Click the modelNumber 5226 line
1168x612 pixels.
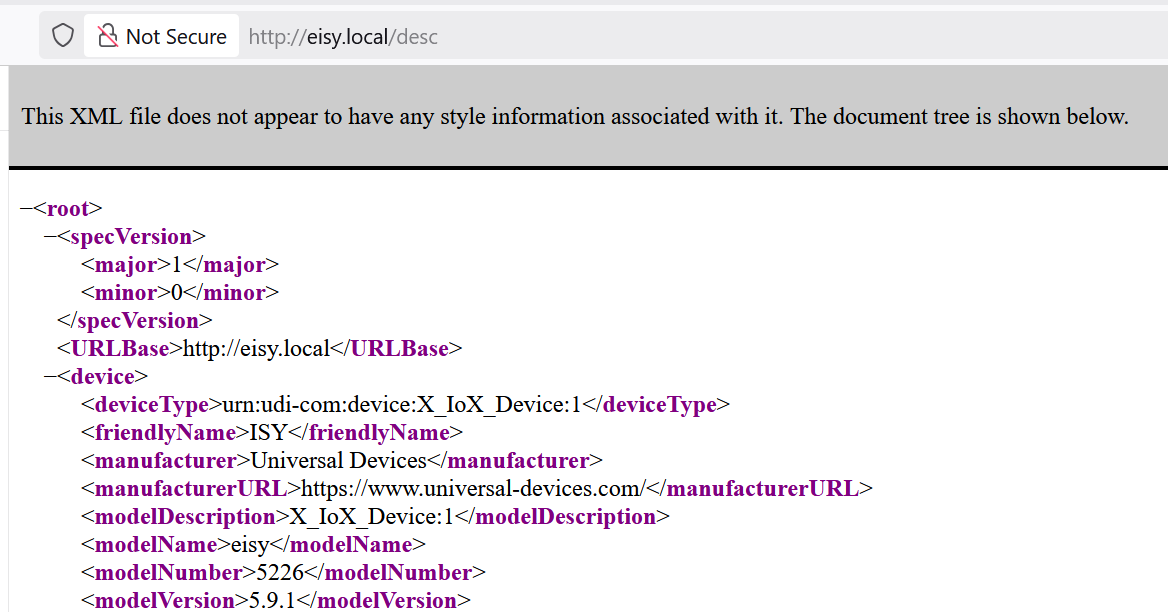283,573
